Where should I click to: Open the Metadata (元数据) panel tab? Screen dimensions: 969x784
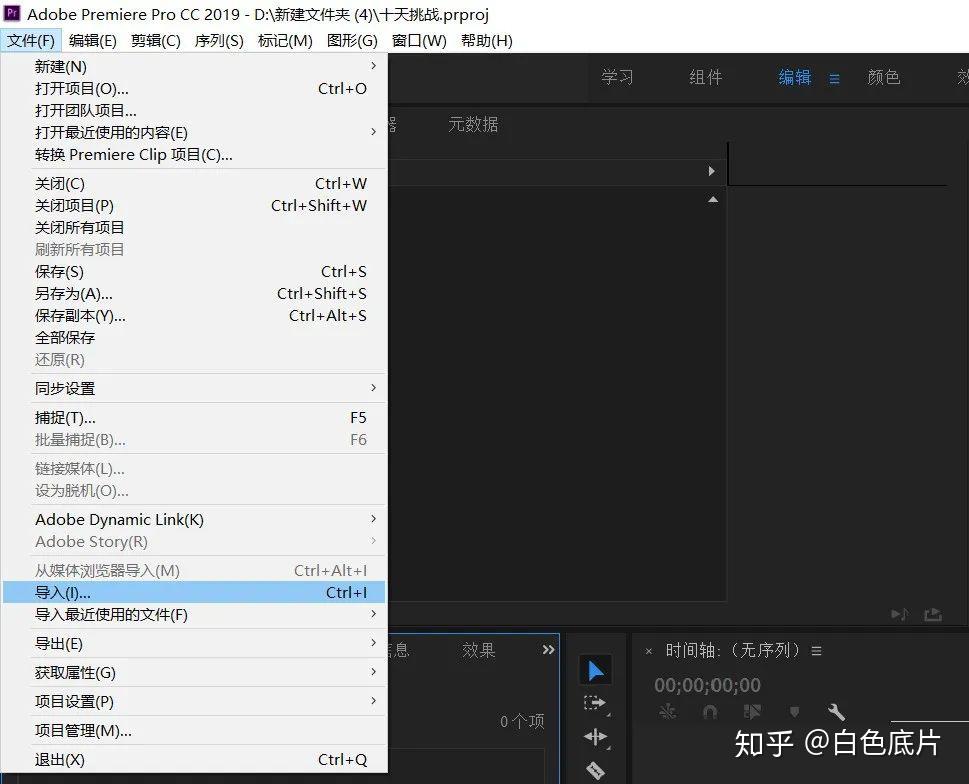tap(473, 124)
